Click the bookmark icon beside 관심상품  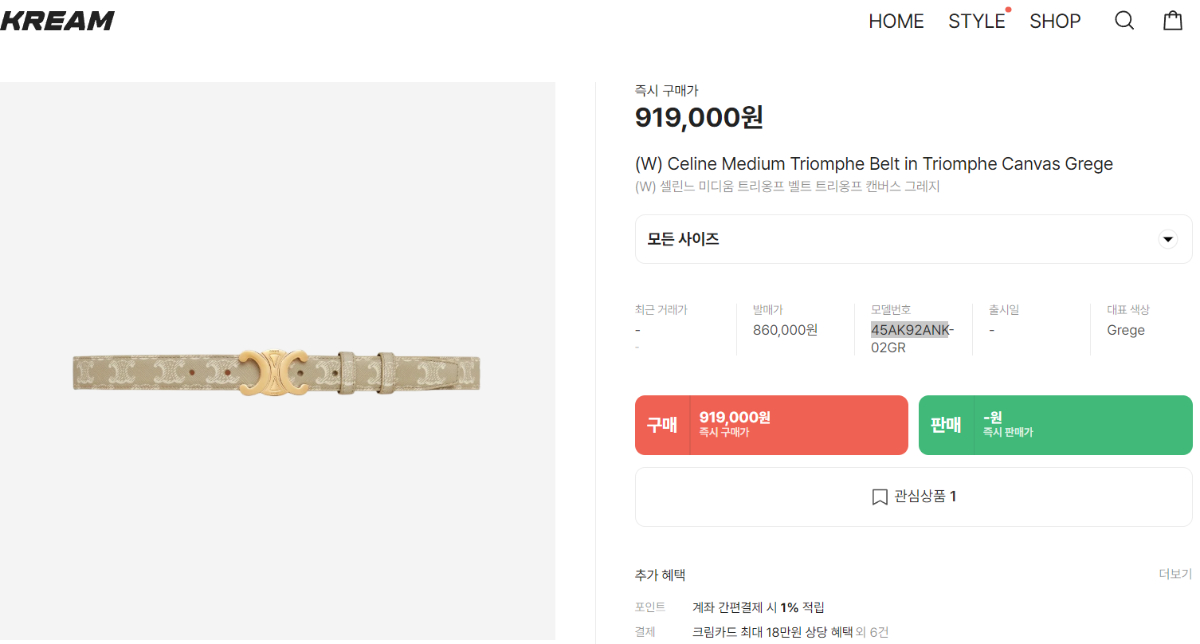tap(879, 497)
